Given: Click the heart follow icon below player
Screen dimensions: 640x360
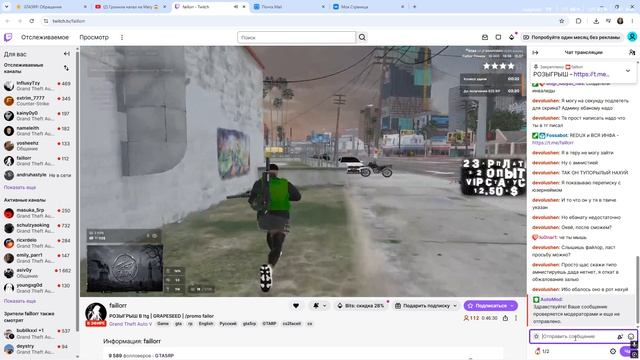Looking at the screenshot, I should 296,306.
